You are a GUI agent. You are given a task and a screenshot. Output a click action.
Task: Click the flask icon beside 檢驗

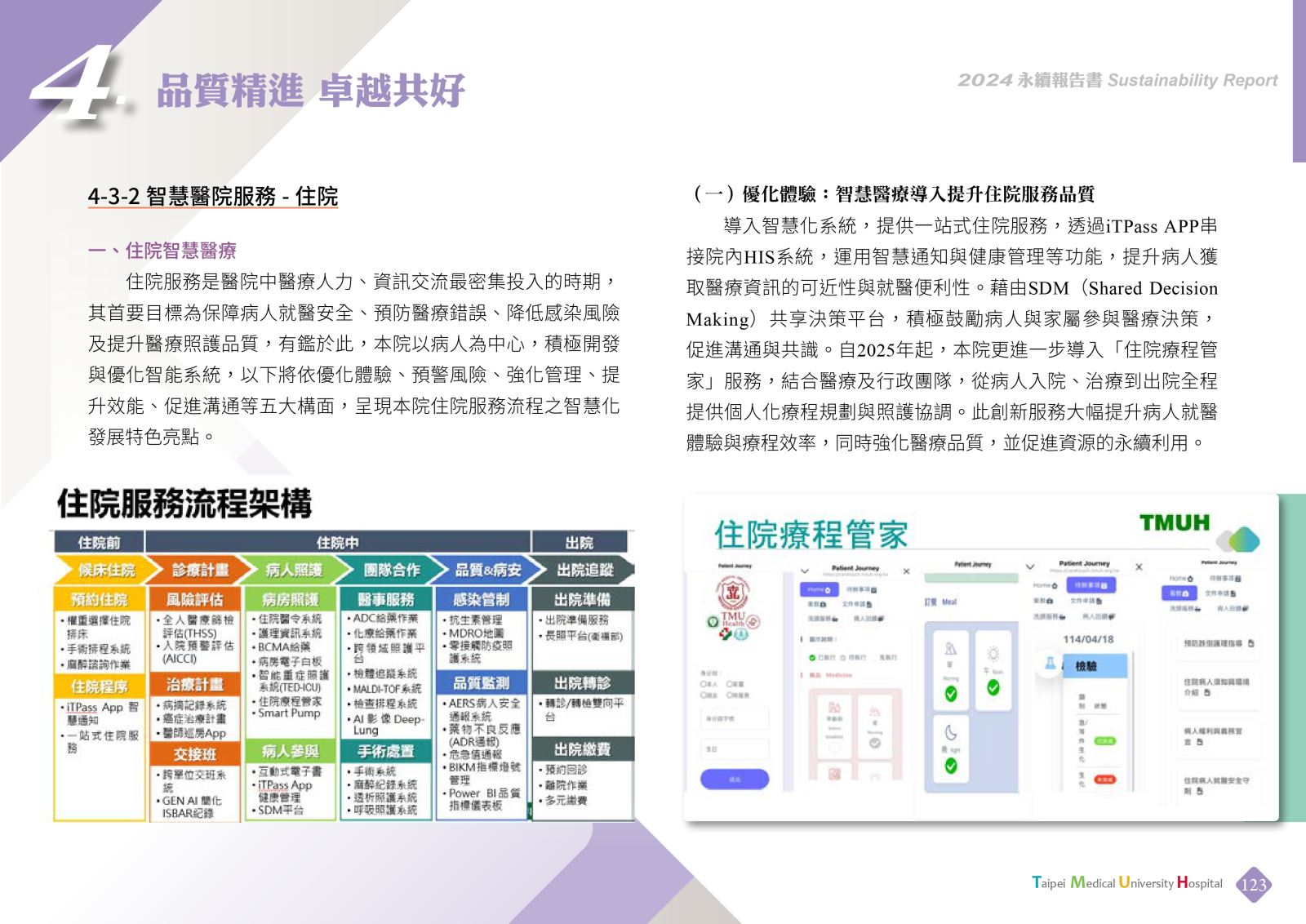tap(1050, 663)
